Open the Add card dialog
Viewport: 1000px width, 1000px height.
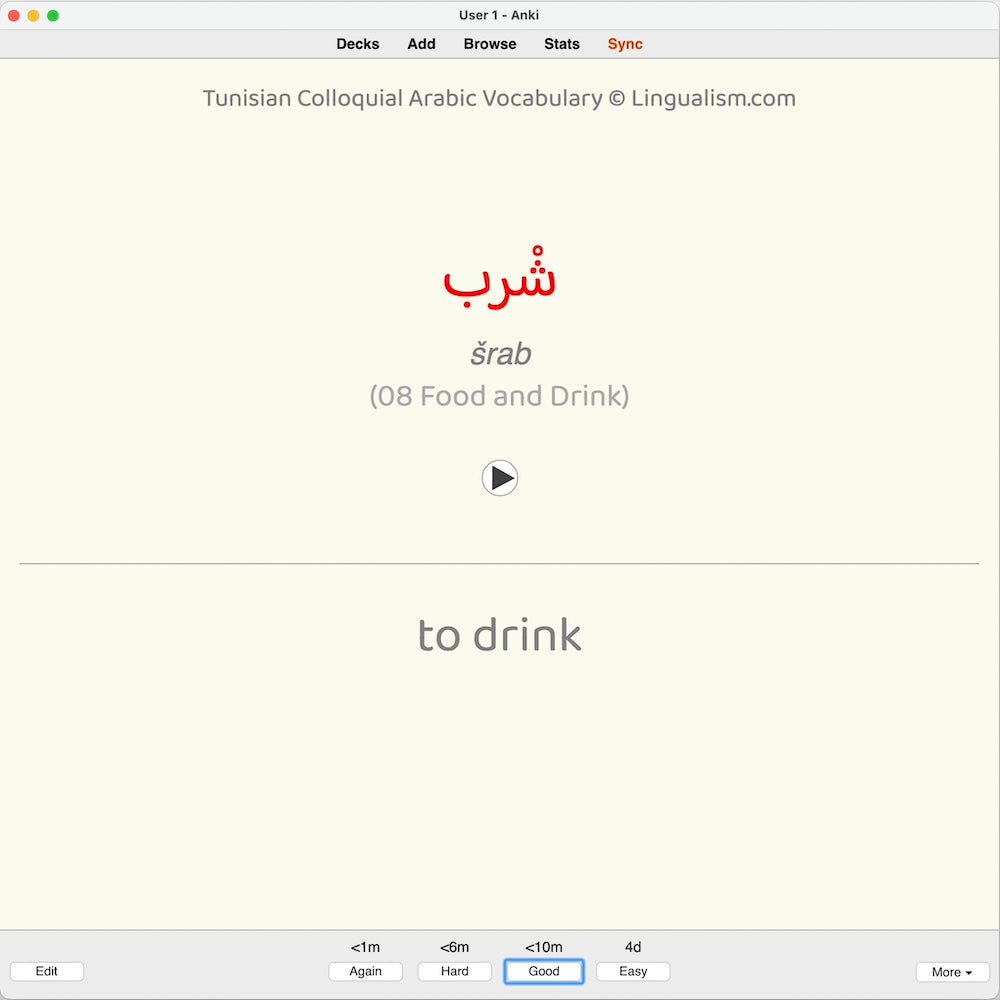421,44
